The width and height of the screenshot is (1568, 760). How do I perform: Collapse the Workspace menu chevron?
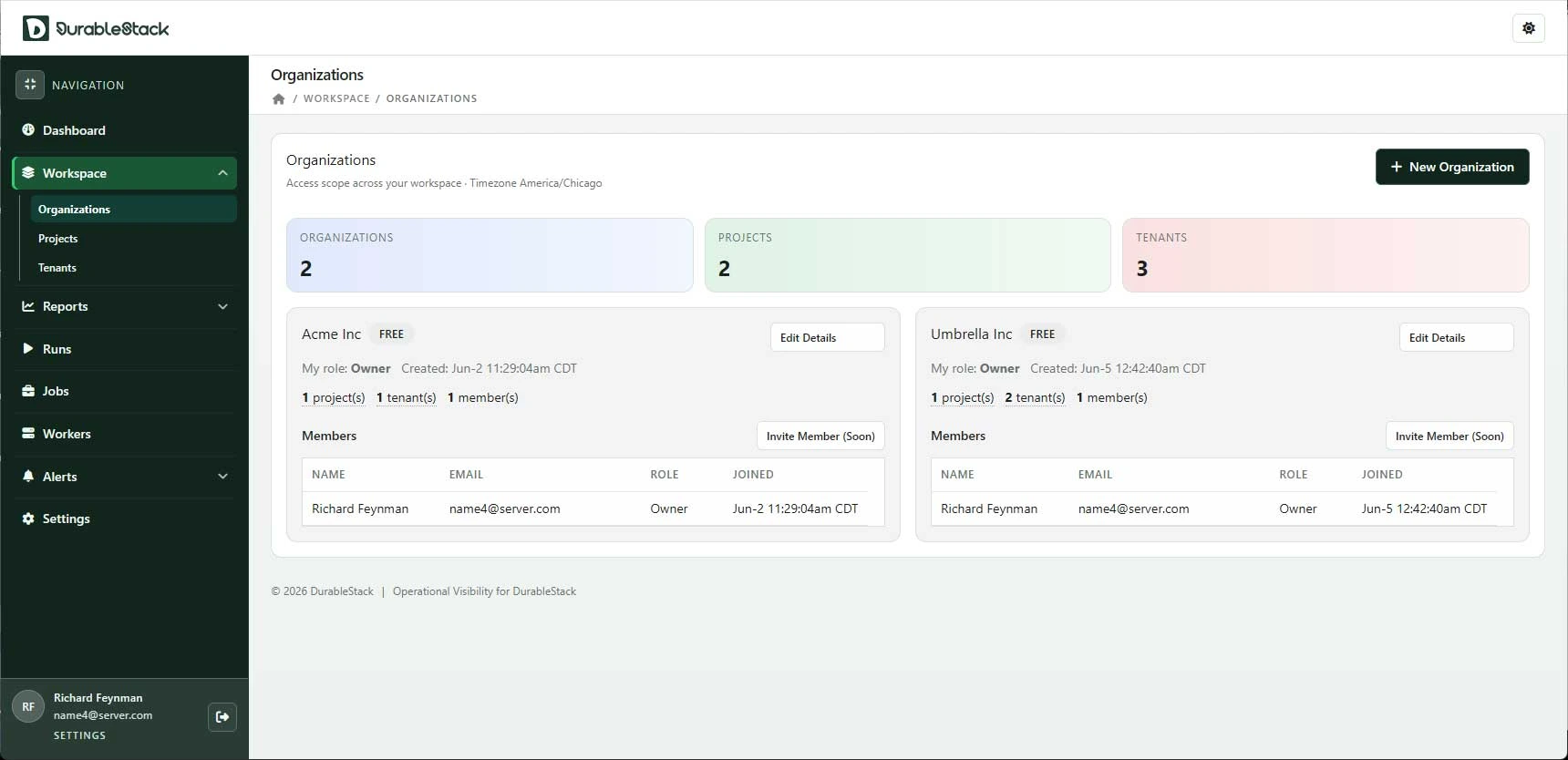(x=222, y=173)
